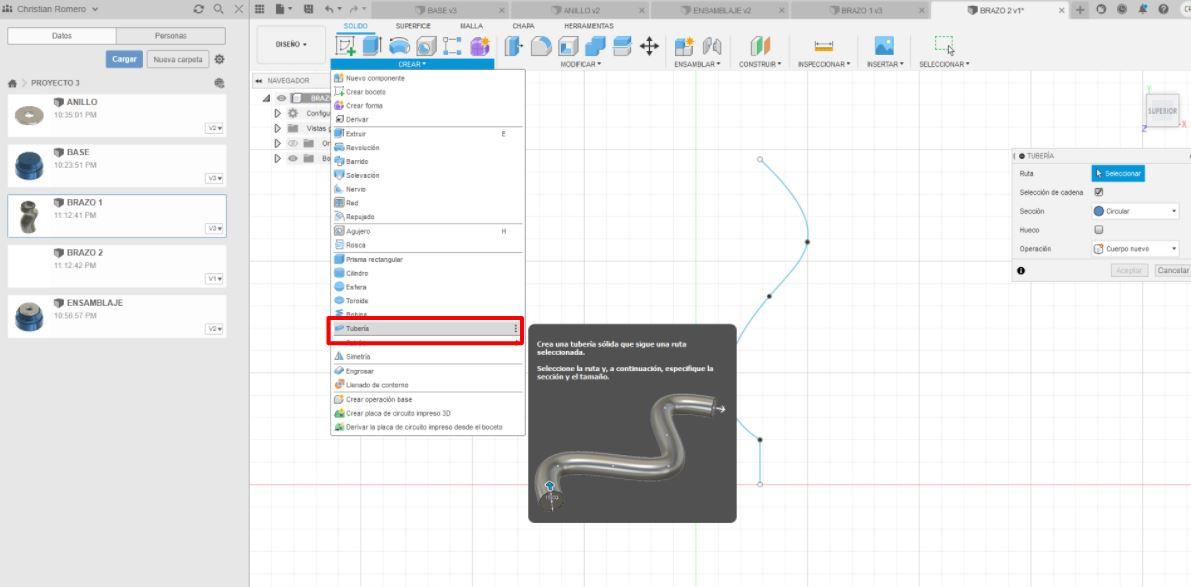Open the Operación dropdown showing Cuerpo nuevo

point(1135,248)
